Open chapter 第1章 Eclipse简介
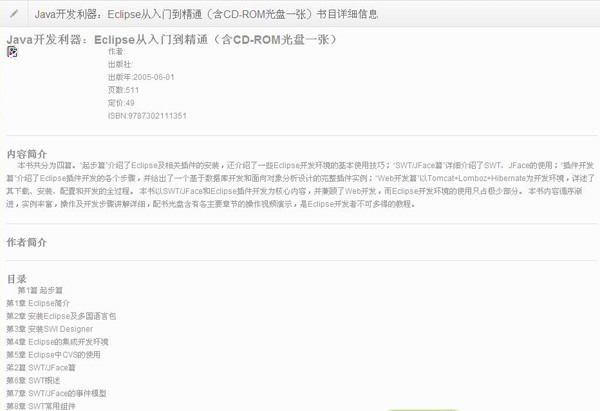This screenshot has height=411, width=600. [38, 302]
